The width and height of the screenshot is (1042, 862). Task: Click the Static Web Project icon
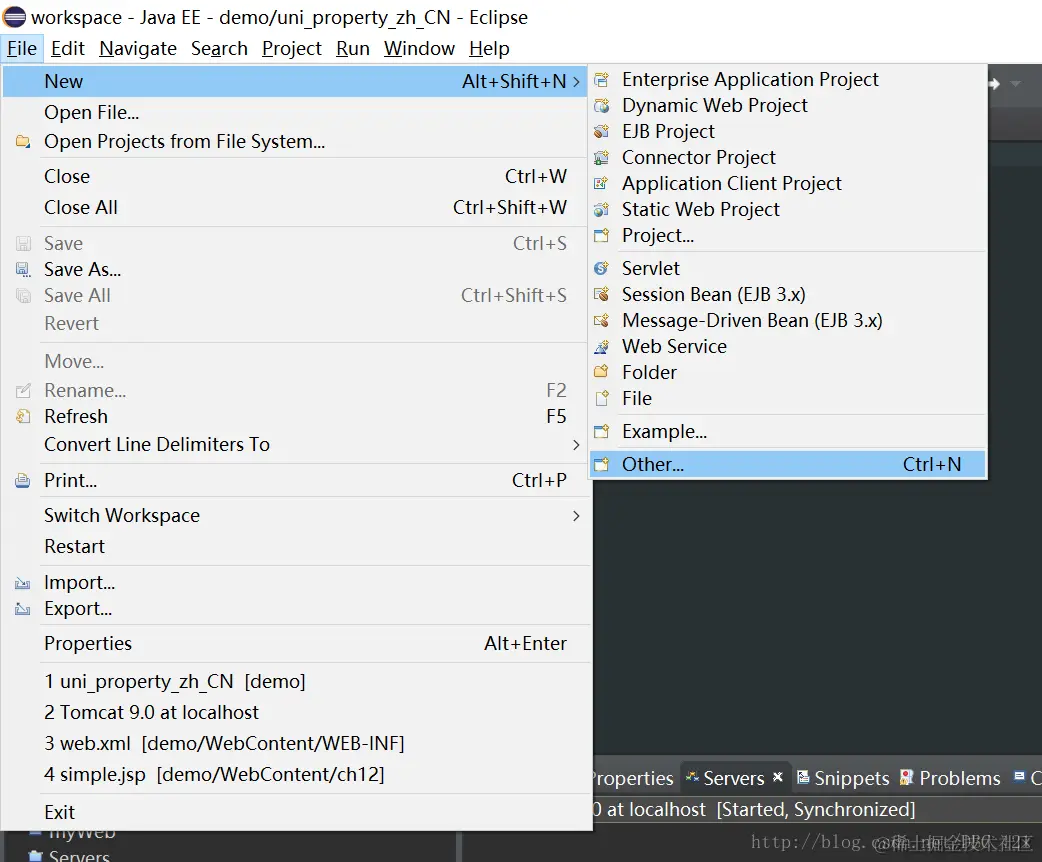601,210
